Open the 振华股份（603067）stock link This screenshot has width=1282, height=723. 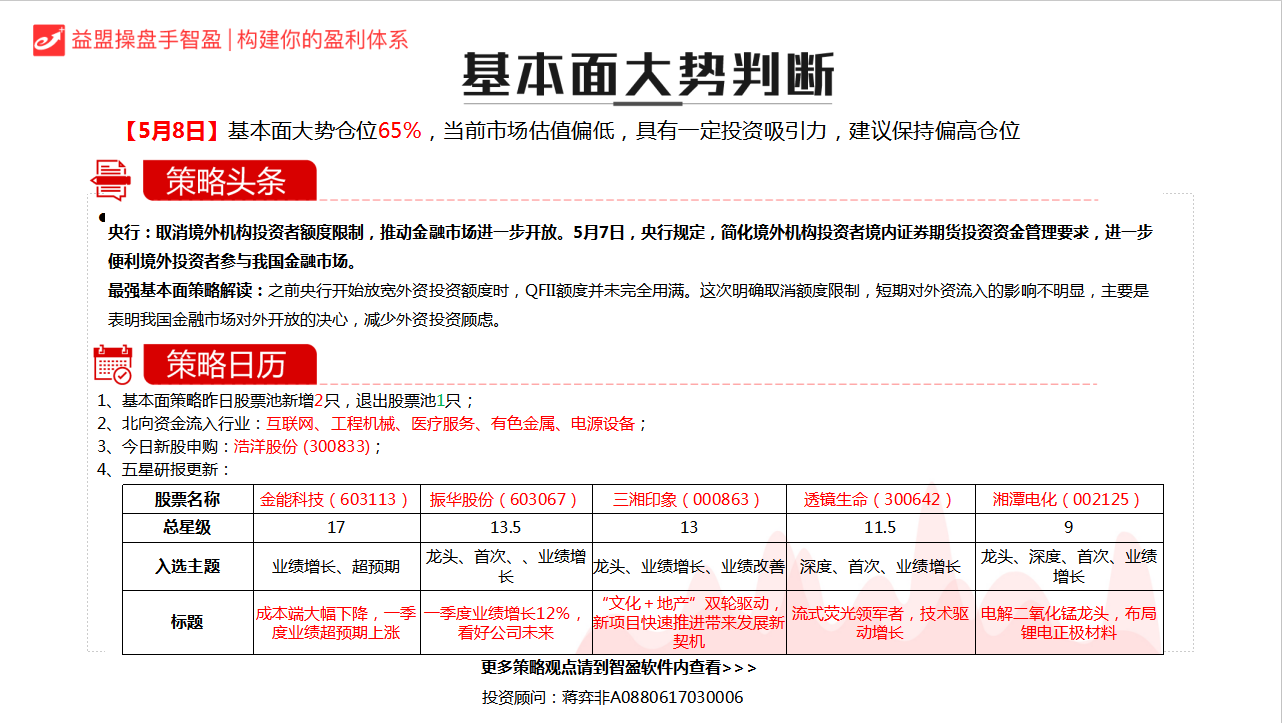click(x=504, y=499)
